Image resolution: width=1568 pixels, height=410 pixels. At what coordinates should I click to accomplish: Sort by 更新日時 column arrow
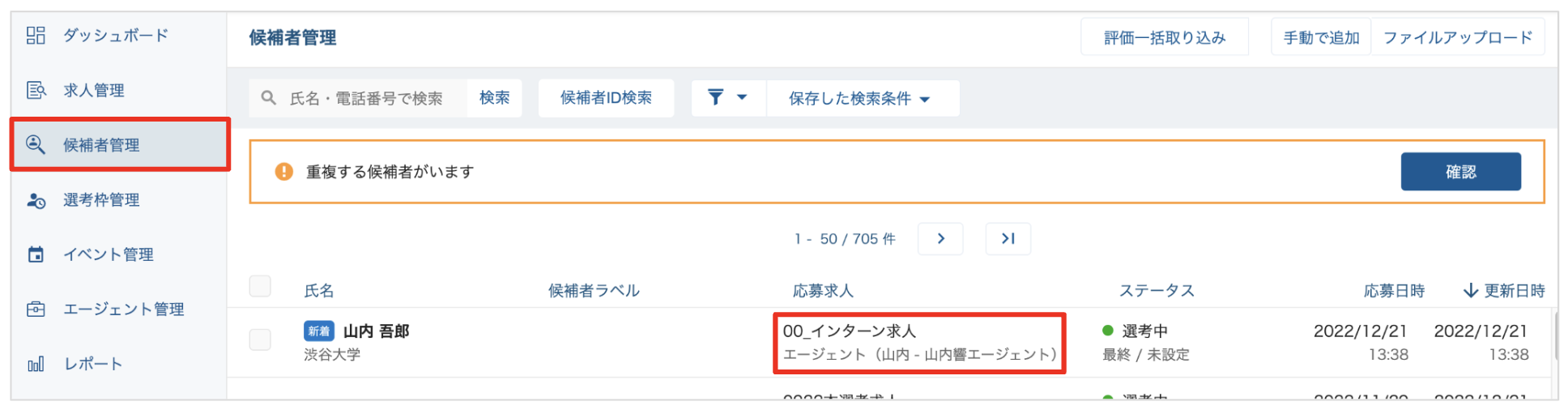point(1470,291)
